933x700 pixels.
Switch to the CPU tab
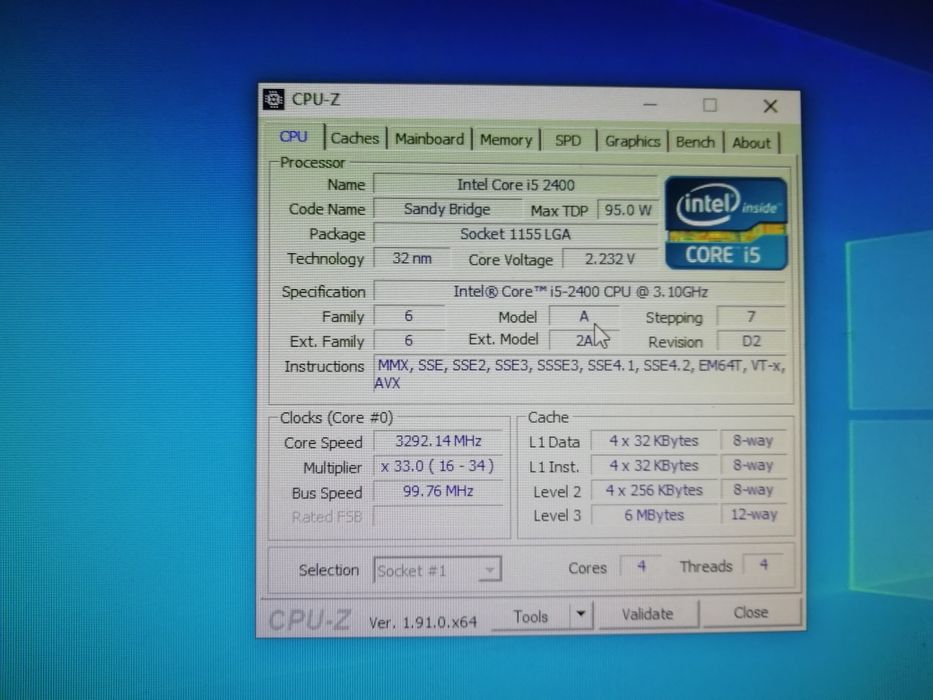[x=293, y=136]
